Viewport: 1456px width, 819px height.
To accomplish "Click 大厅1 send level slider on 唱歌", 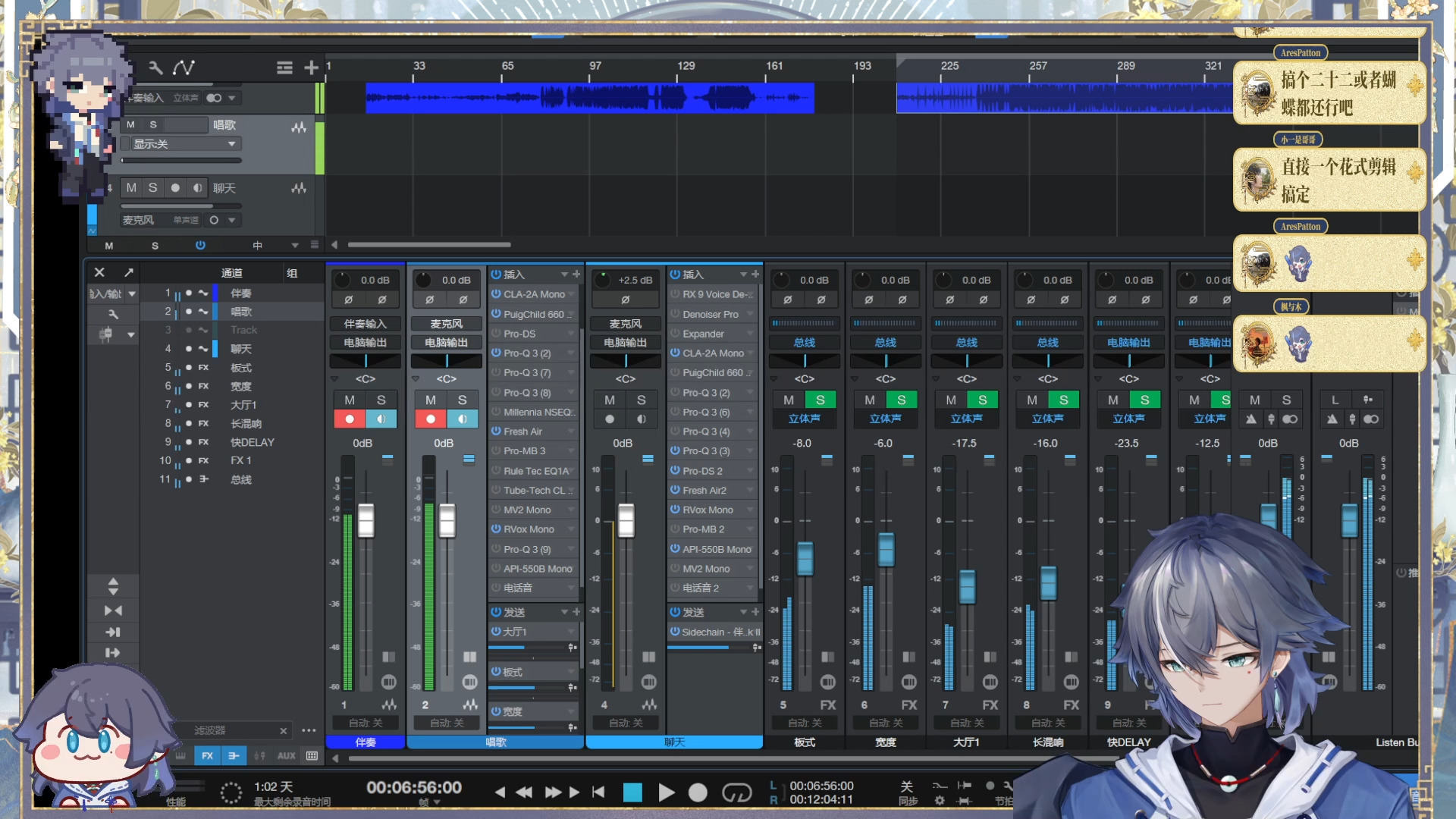I will click(528, 648).
